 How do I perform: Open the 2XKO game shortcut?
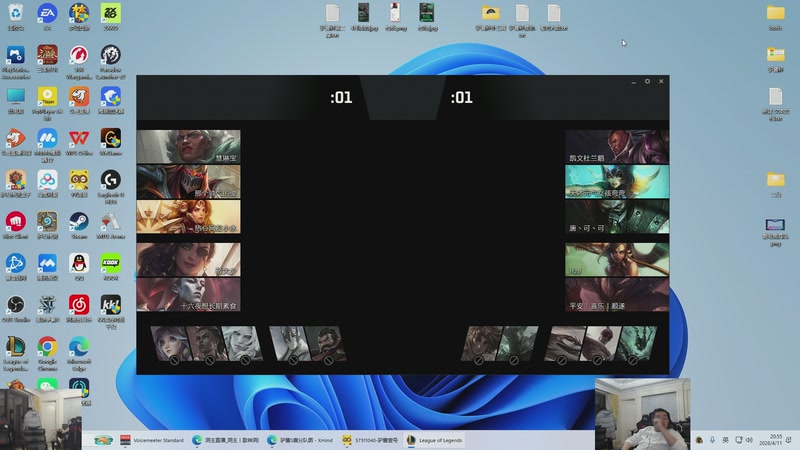tap(111, 14)
